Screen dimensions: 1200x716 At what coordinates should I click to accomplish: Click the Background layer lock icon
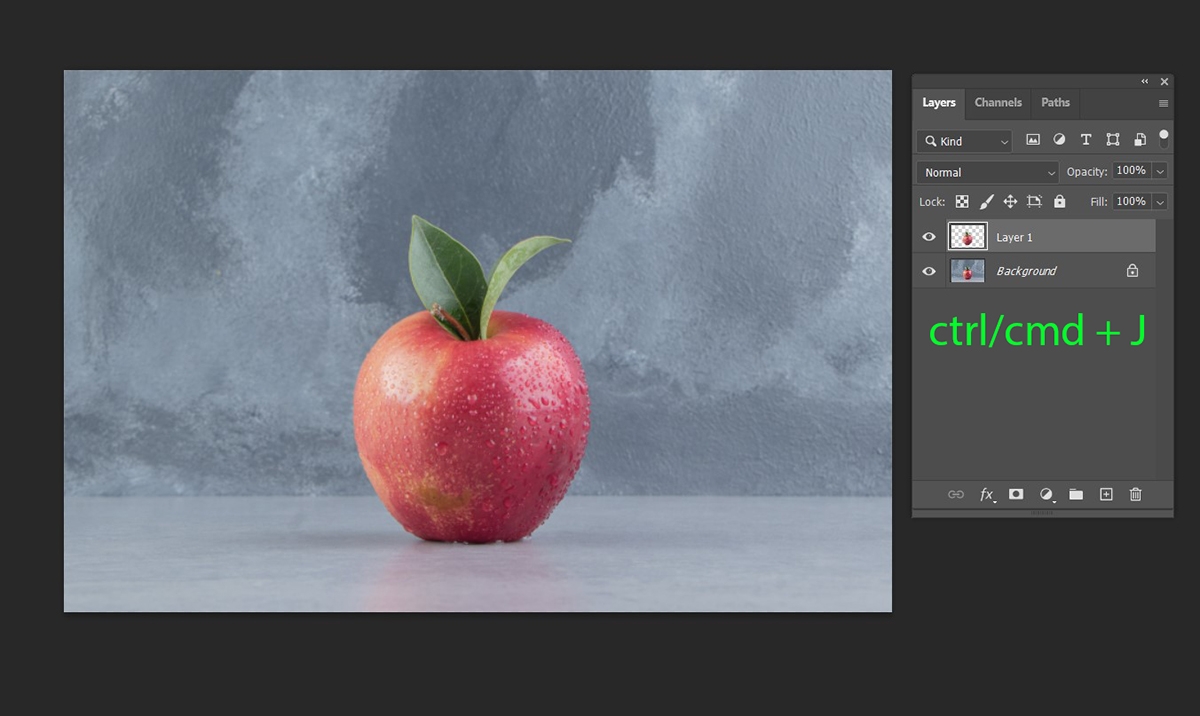(1132, 270)
